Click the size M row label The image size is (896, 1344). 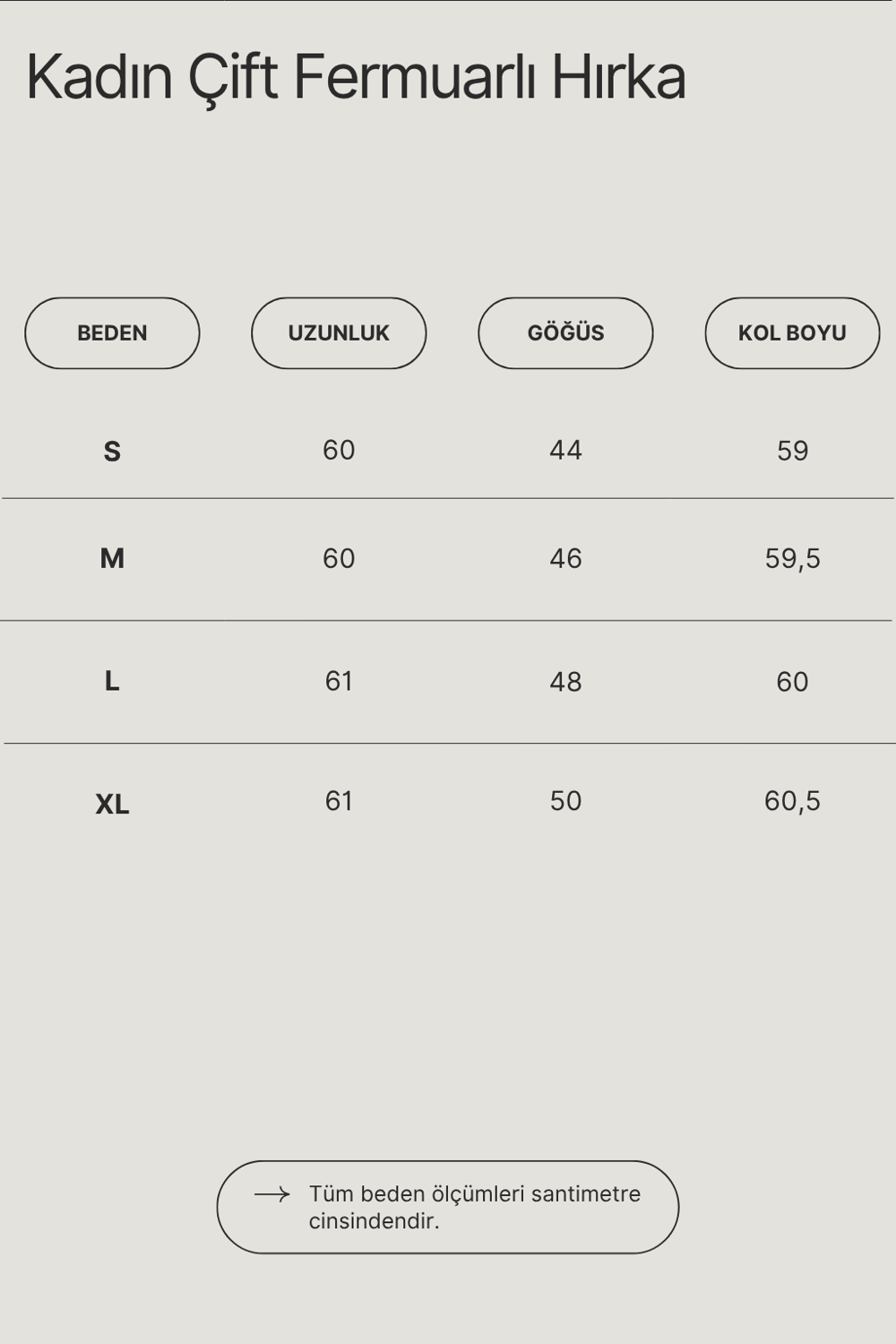click(112, 558)
